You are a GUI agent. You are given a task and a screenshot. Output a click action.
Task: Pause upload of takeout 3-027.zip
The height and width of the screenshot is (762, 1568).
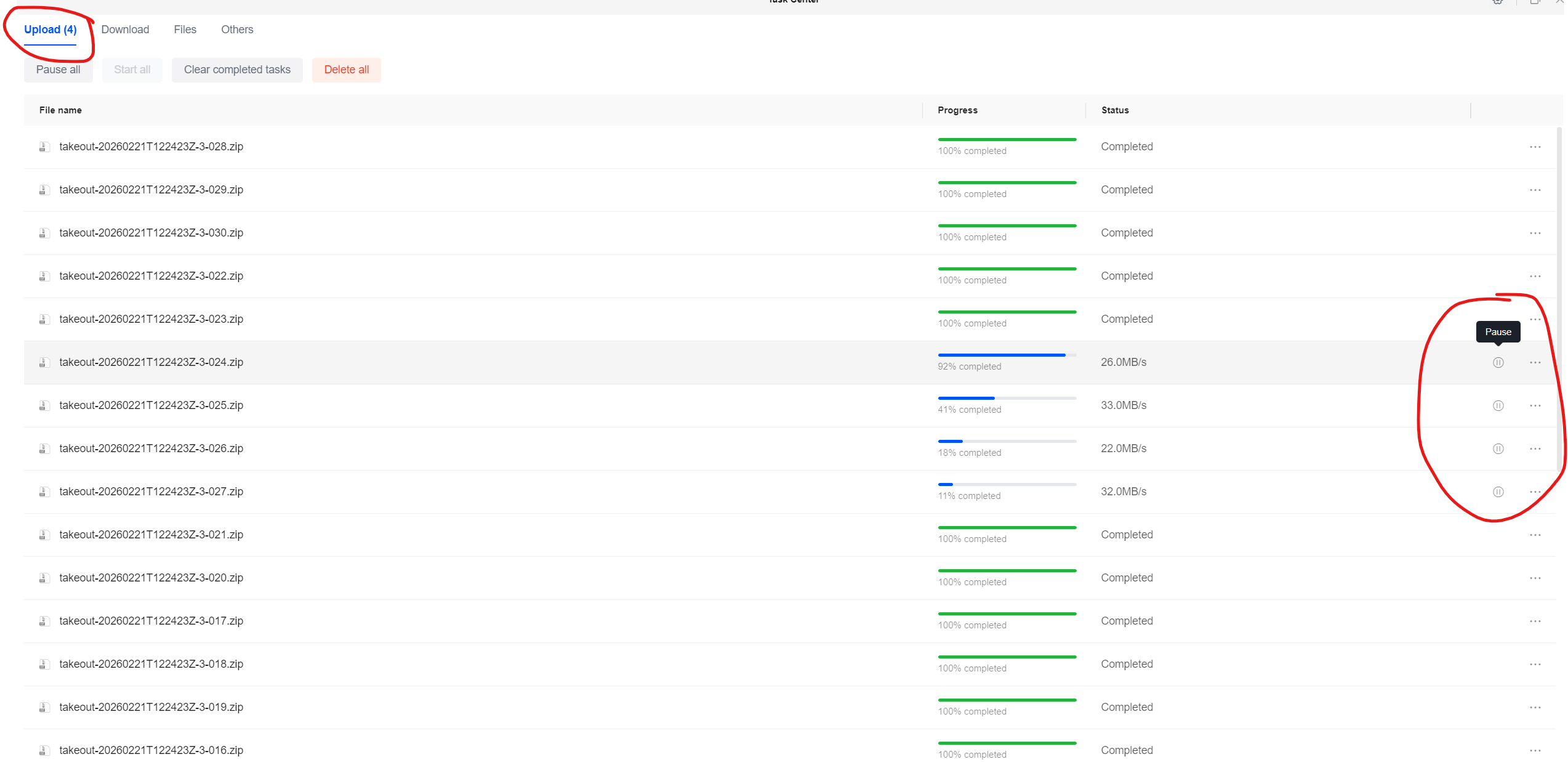pyautogui.click(x=1498, y=492)
